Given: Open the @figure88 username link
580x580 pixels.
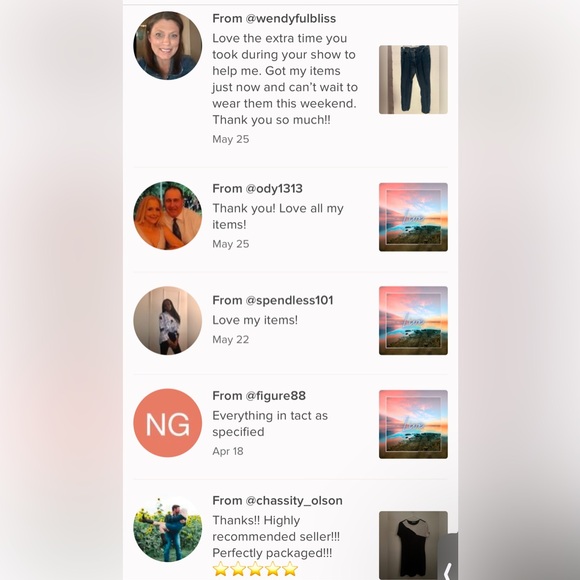Looking at the screenshot, I should 276,396.
